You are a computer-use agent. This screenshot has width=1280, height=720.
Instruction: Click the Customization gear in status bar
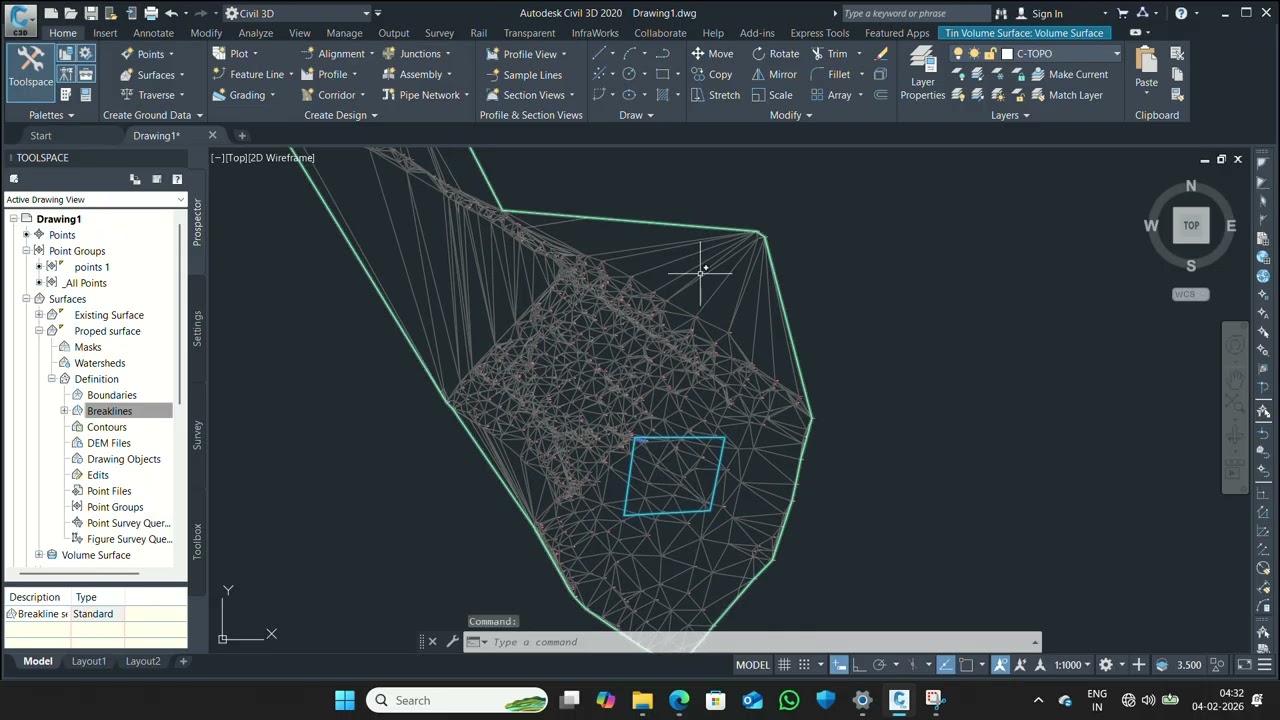tap(1106, 665)
